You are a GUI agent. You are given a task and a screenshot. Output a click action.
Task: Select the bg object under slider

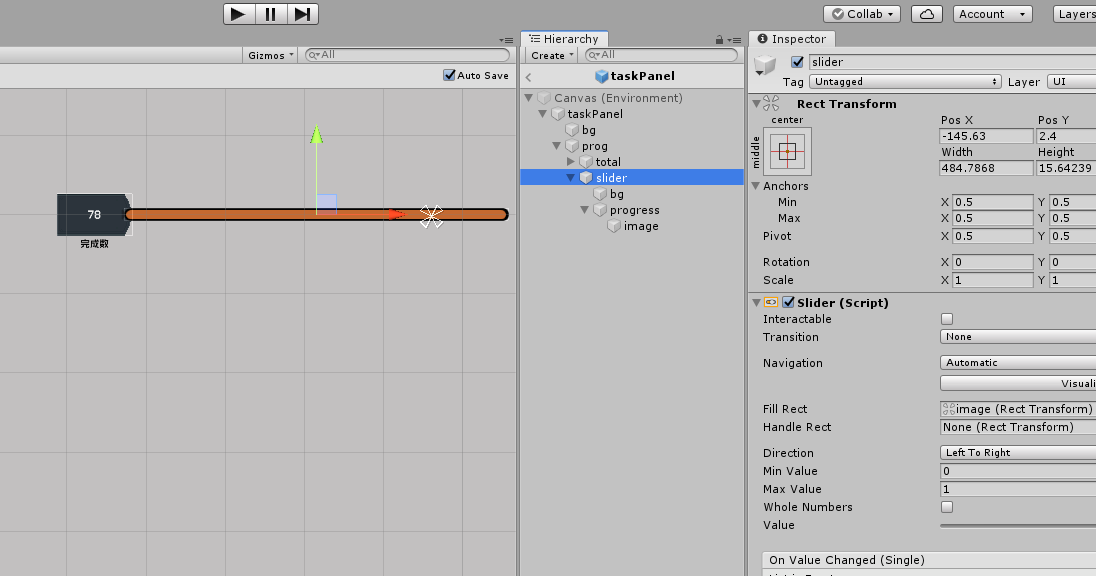[616, 194]
